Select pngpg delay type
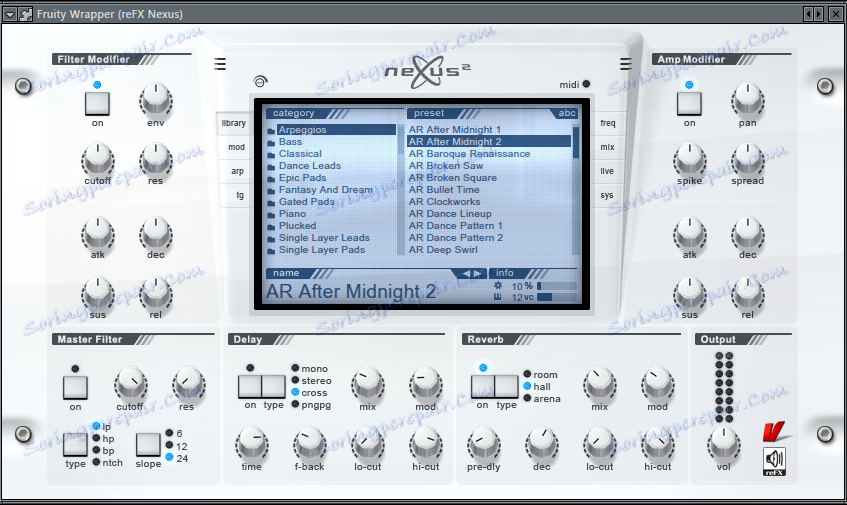 click(311, 405)
